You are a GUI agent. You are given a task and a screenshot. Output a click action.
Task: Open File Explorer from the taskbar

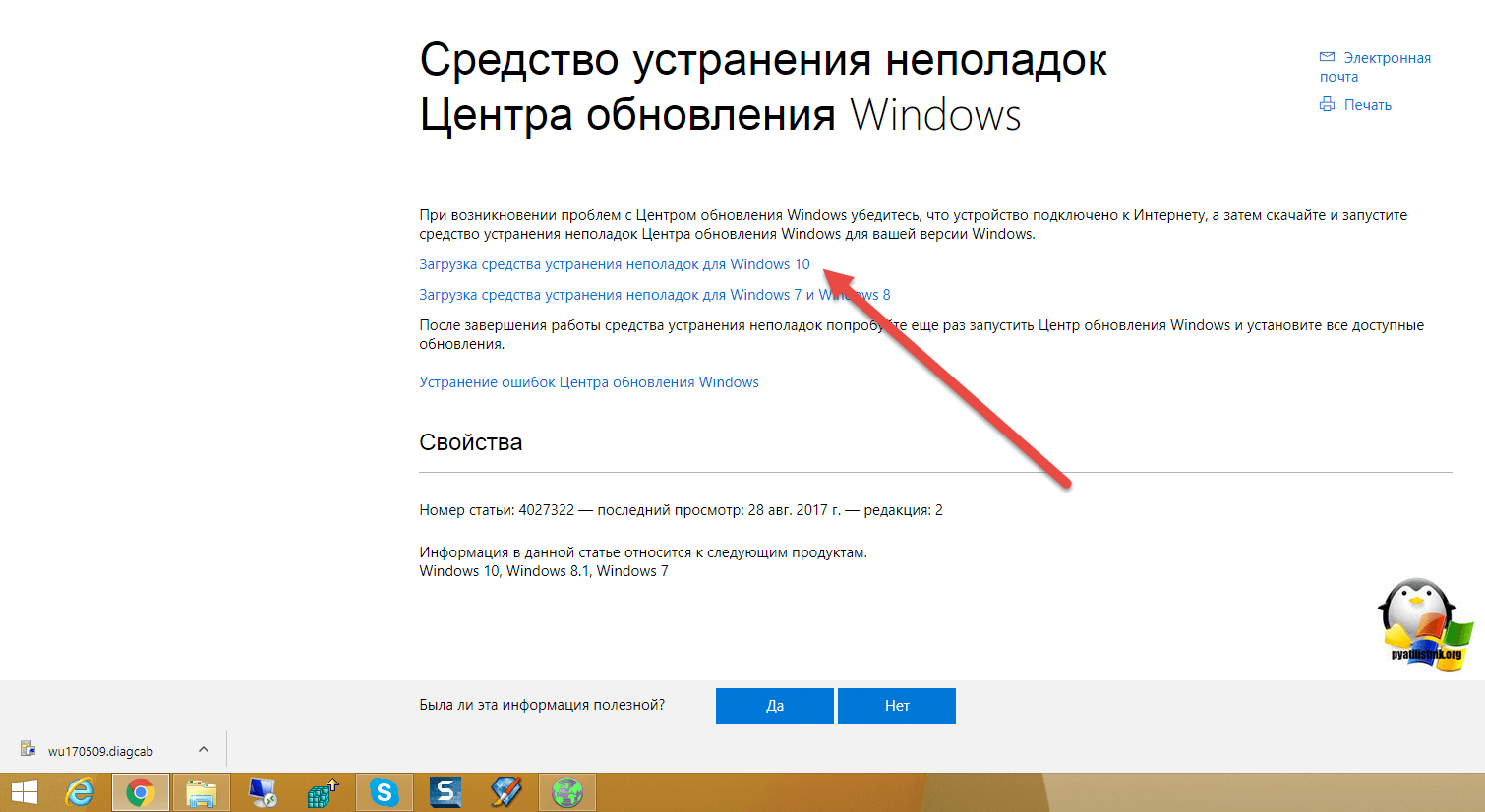(x=202, y=792)
